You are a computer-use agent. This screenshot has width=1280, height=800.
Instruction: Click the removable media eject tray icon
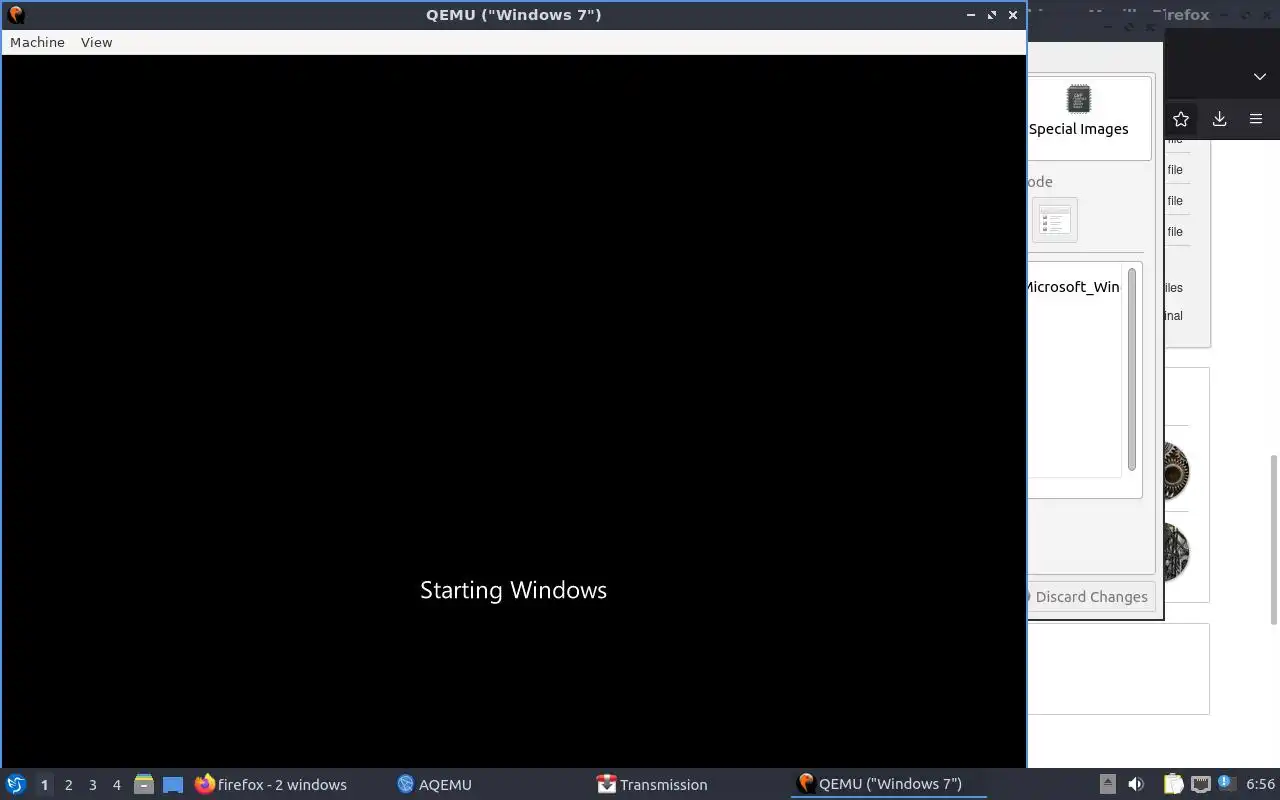click(1107, 784)
